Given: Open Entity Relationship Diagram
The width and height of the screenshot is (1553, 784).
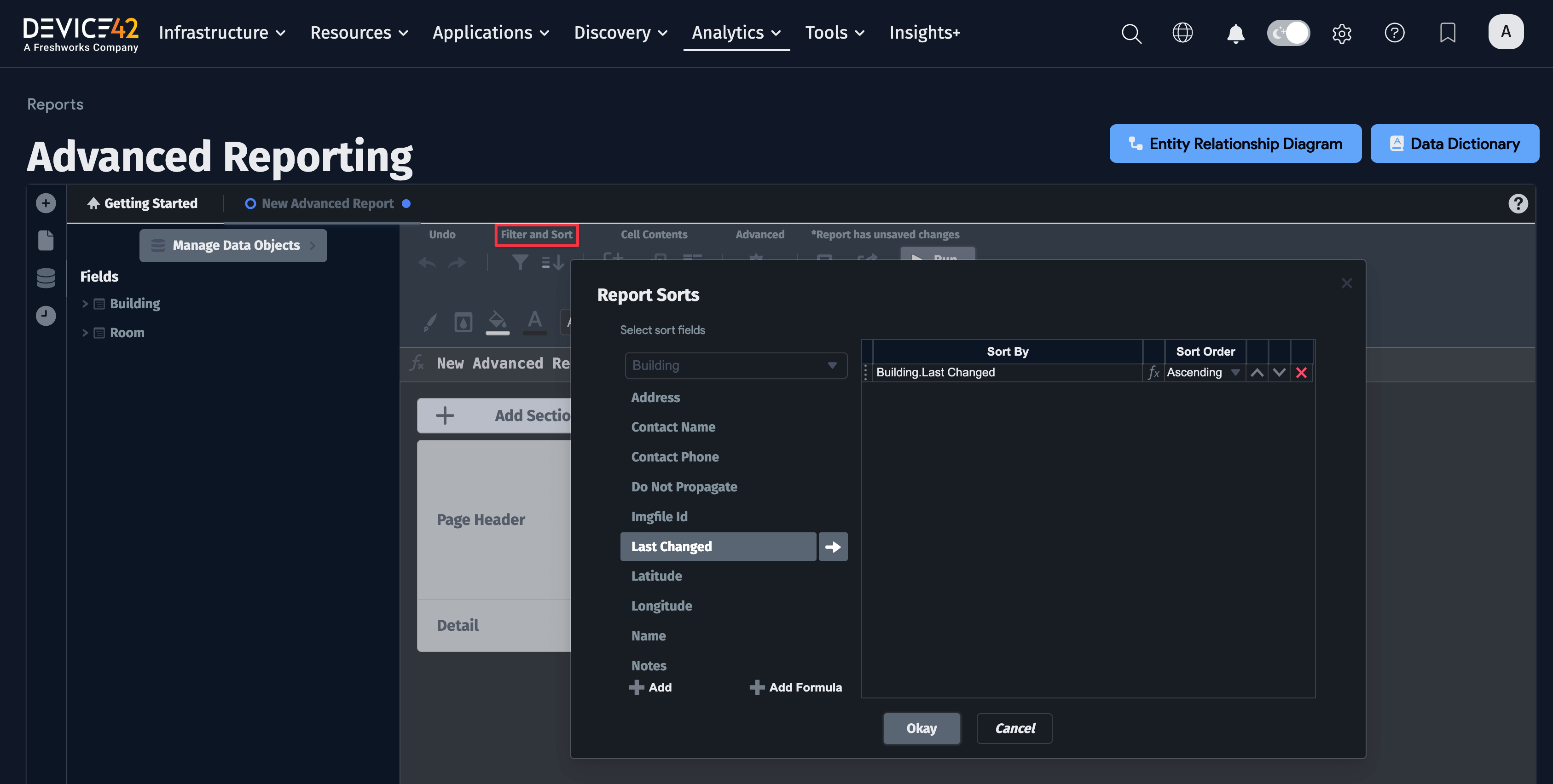Looking at the screenshot, I should (1234, 144).
